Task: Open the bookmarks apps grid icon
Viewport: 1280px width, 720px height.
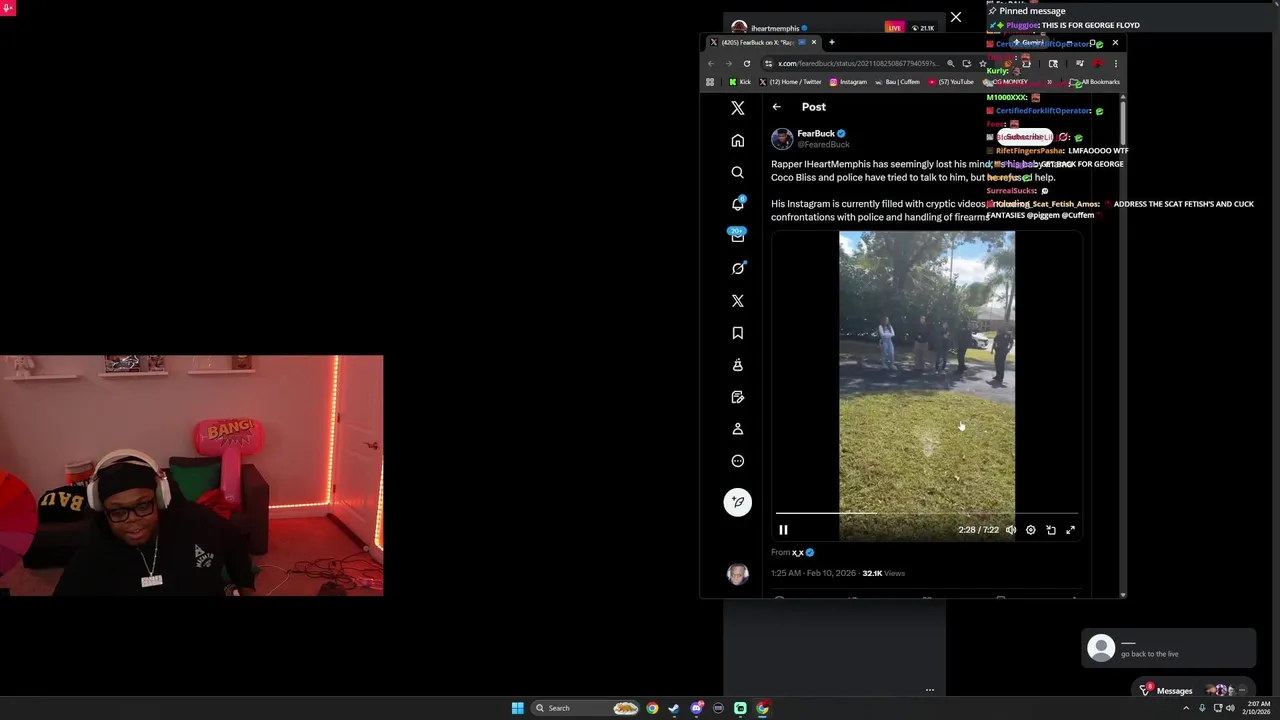Action: point(710,82)
